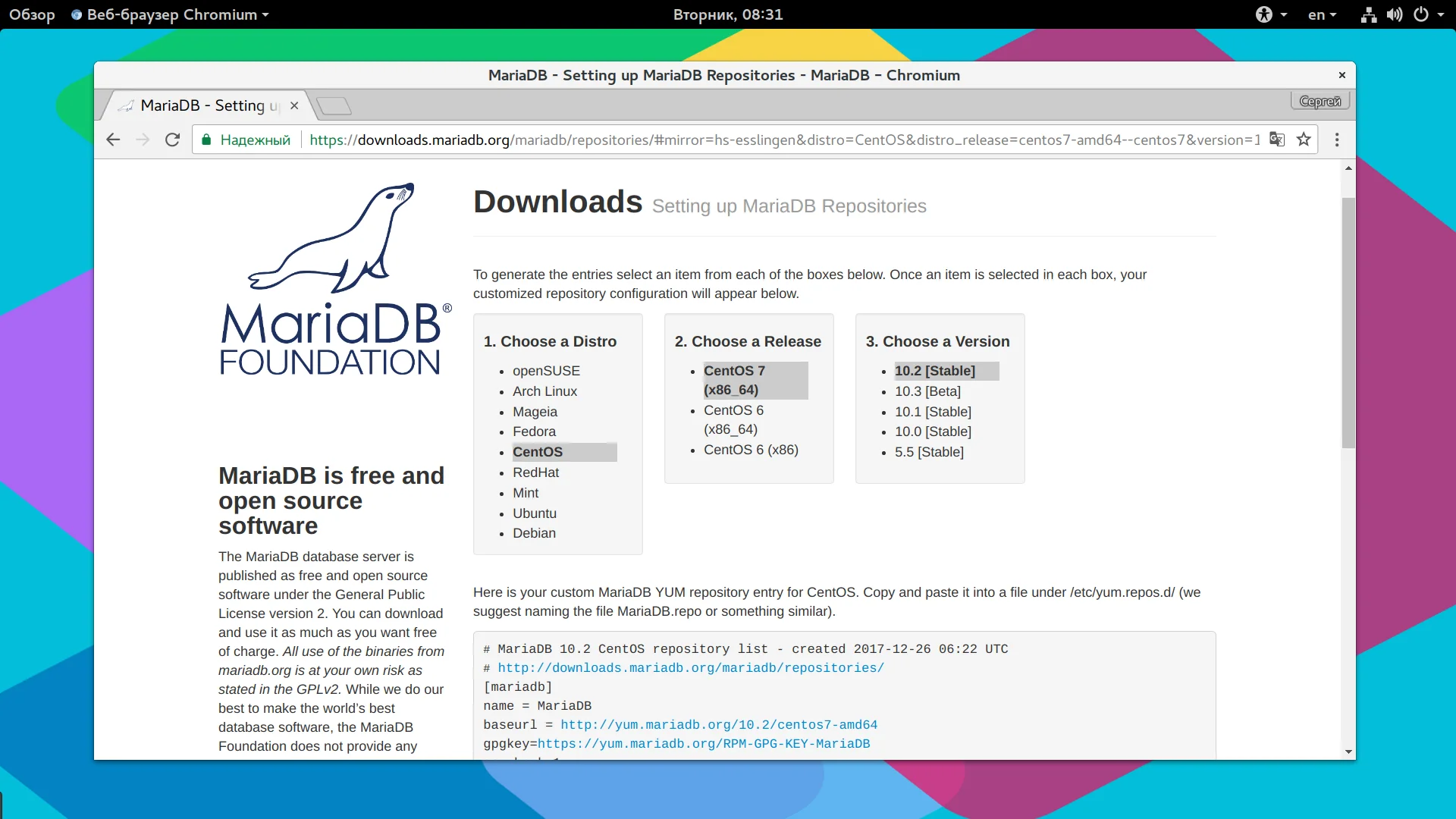Bookmark page with star icon
This screenshot has height=819, width=1456.
click(1304, 140)
